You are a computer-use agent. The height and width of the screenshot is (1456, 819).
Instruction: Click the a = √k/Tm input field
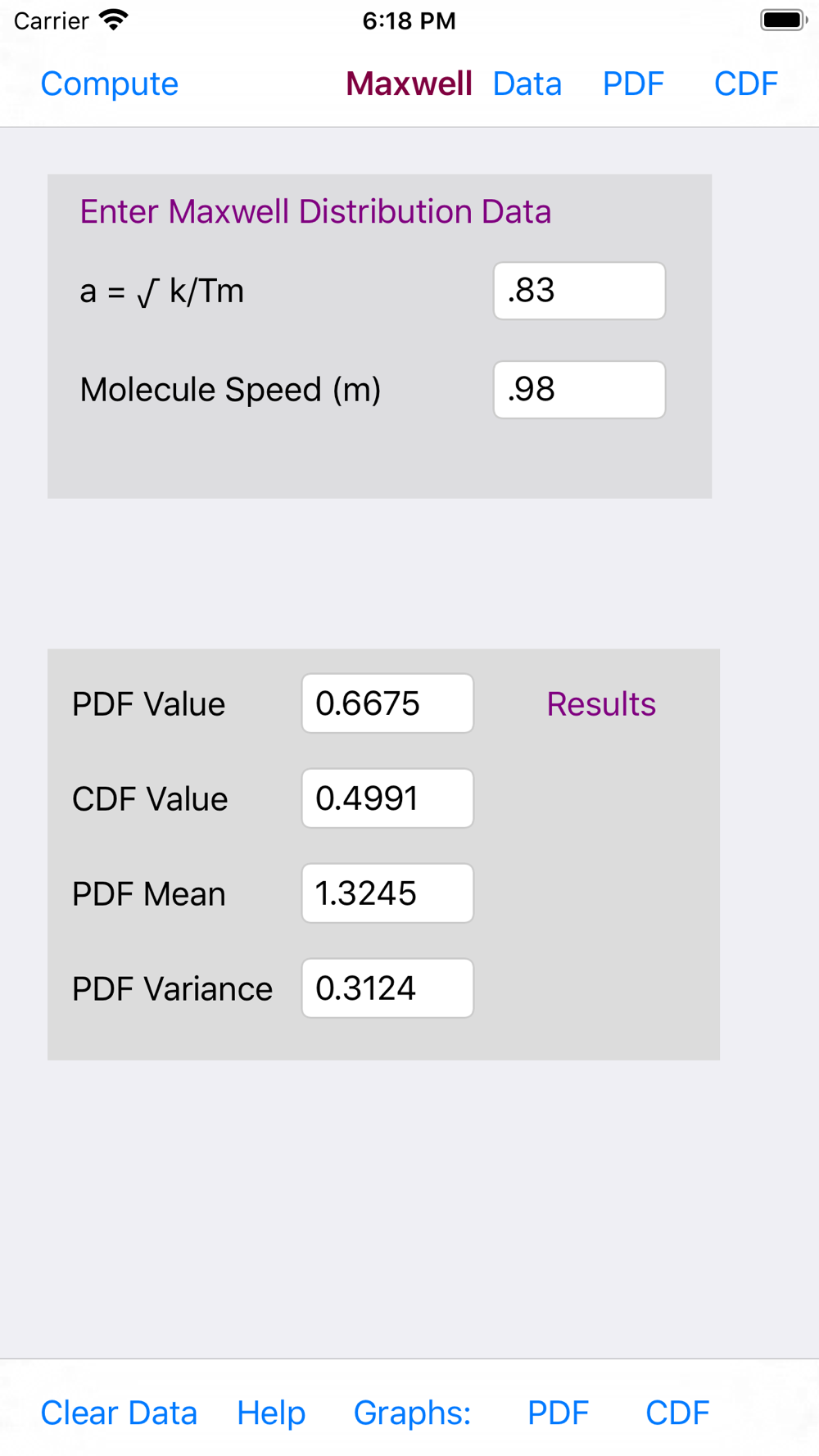pyautogui.click(x=579, y=291)
